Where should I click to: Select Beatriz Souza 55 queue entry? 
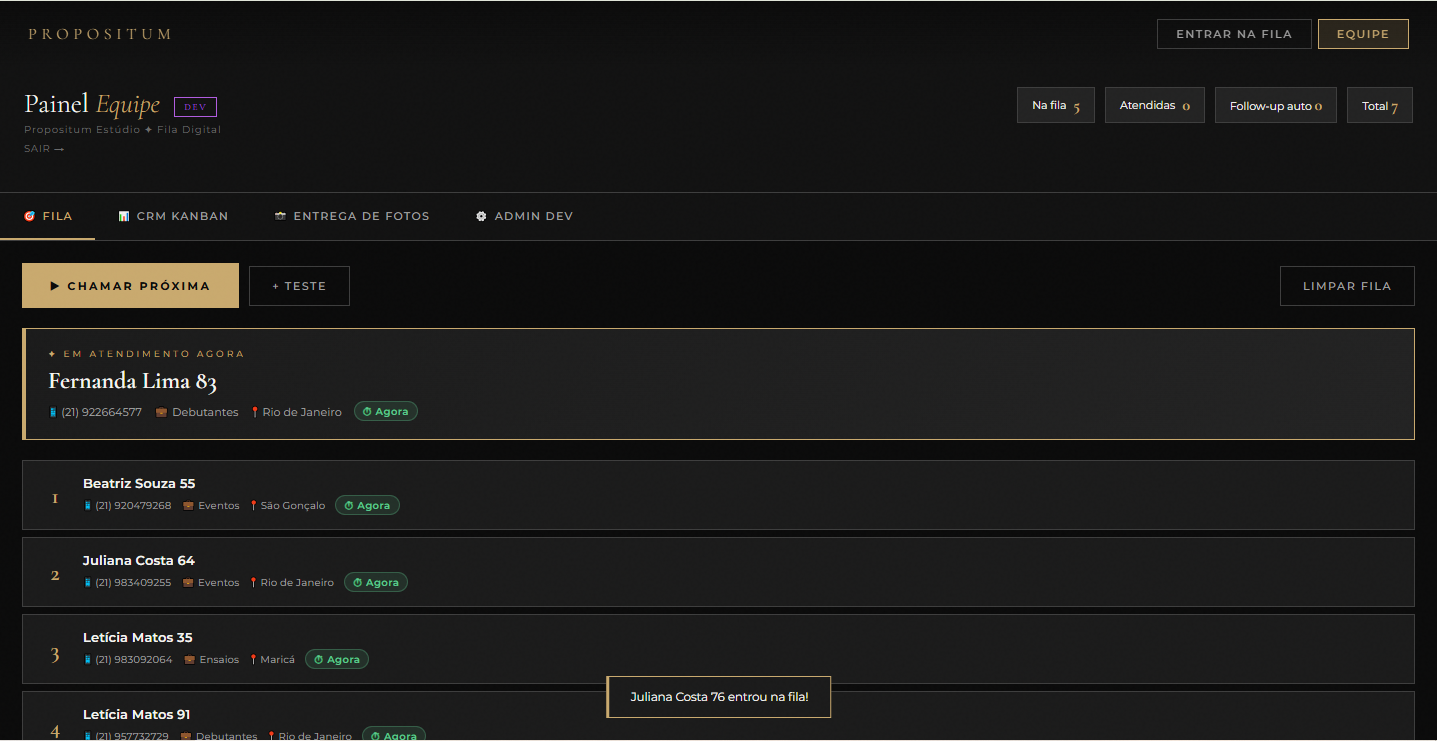(x=718, y=495)
